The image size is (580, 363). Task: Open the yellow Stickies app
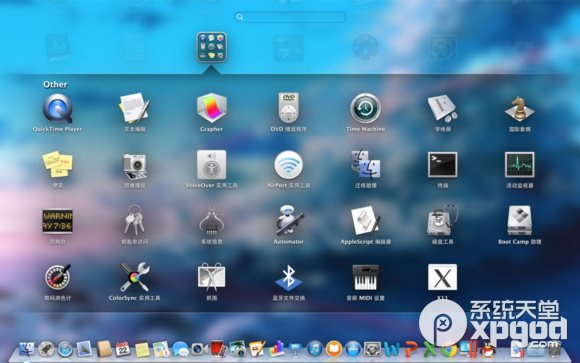(57, 164)
